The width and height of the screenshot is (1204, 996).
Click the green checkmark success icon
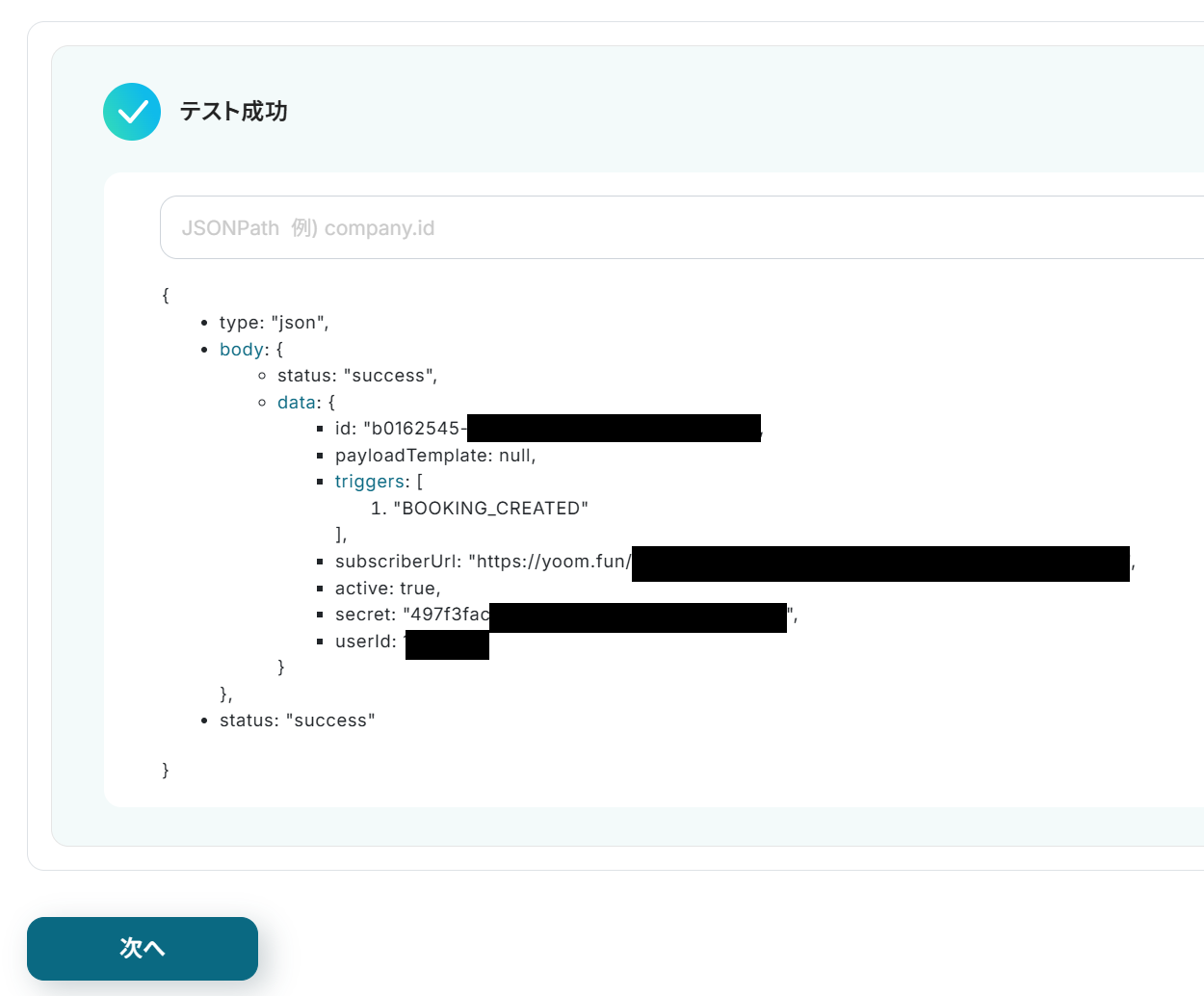point(132,112)
